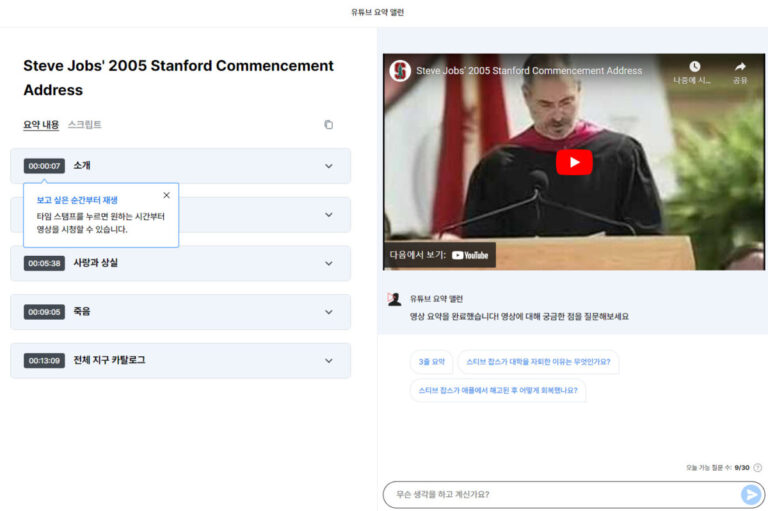This screenshot has width=768, height=511.
Task: Click the Watch Later clock icon
Action: (695, 66)
